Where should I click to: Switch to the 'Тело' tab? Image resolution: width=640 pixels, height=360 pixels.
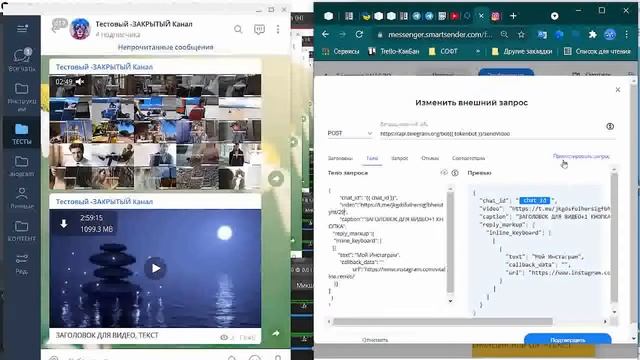(x=372, y=158)
